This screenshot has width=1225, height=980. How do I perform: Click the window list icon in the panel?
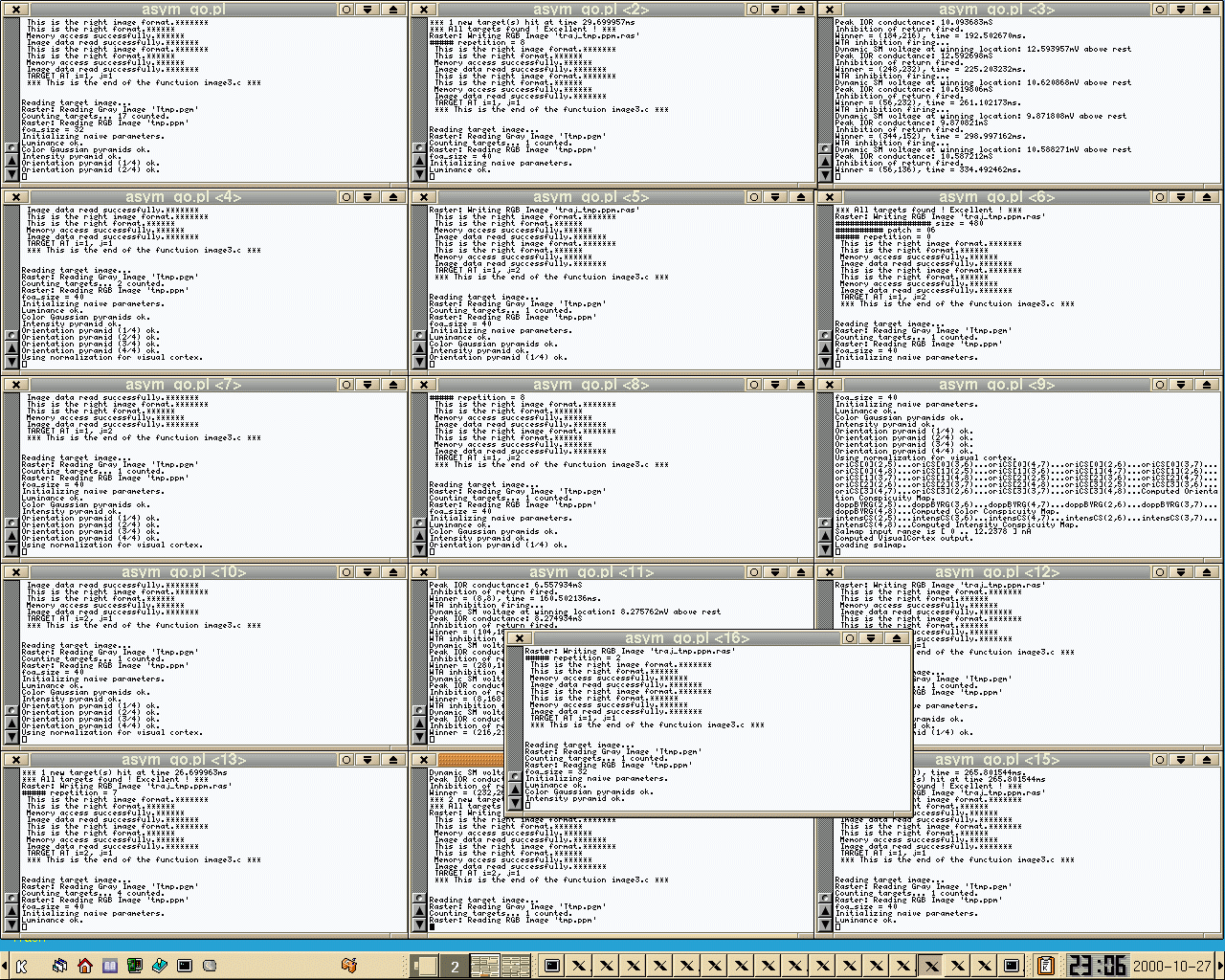tap(59, 966)
